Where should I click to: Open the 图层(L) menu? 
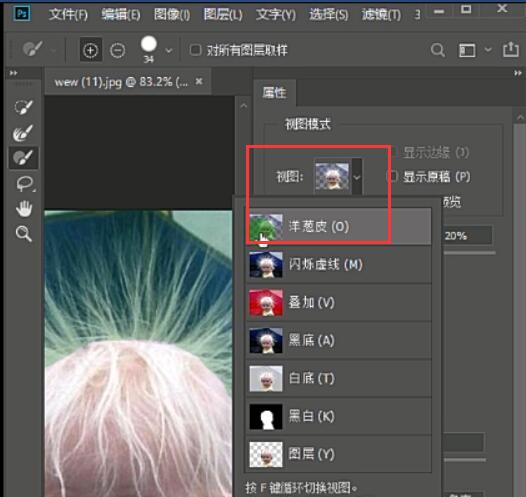223,15
